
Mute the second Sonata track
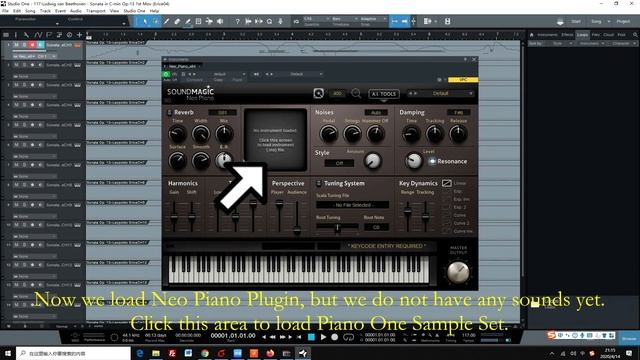(16, 65)
